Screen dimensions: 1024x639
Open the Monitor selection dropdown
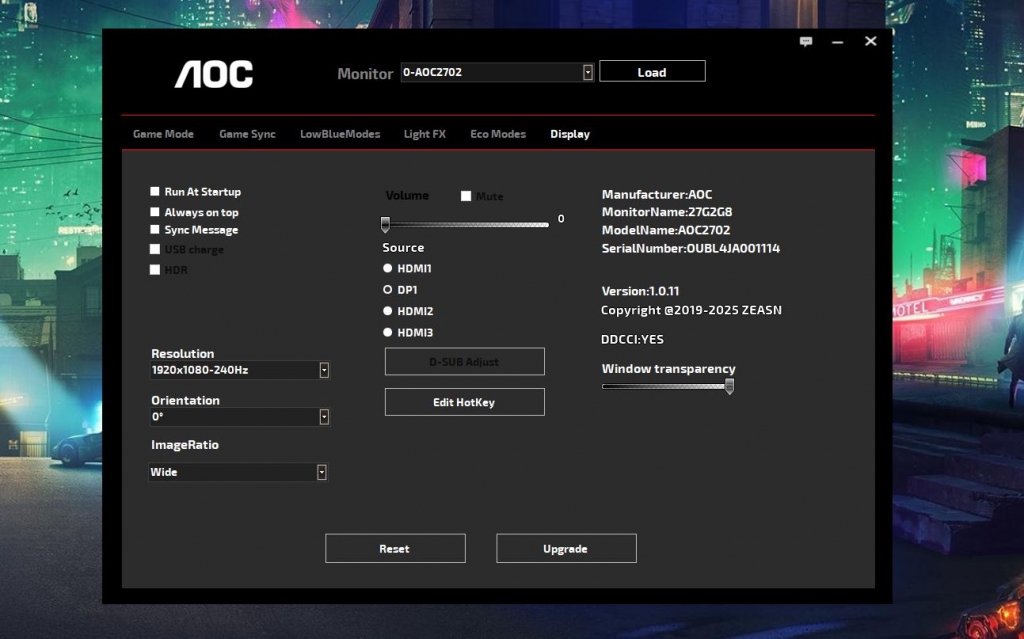(x=587, y=72)
